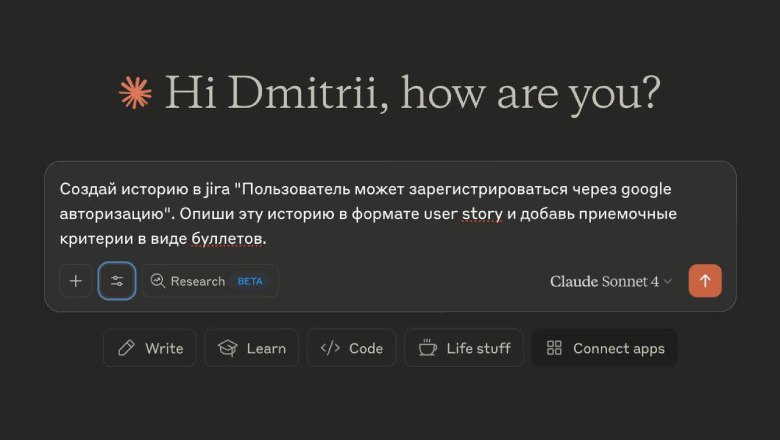
Task: Click the plus attachment icon
Action: coord(76,281)
